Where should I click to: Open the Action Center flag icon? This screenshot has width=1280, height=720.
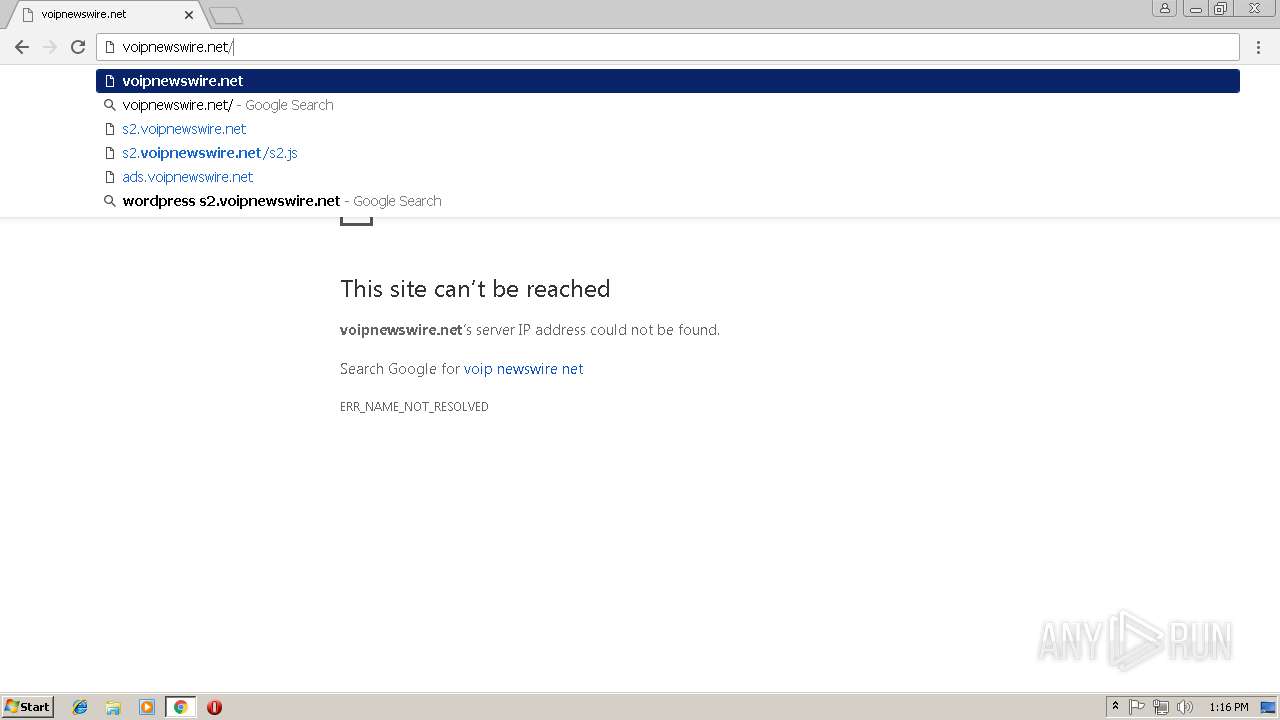1137,707
